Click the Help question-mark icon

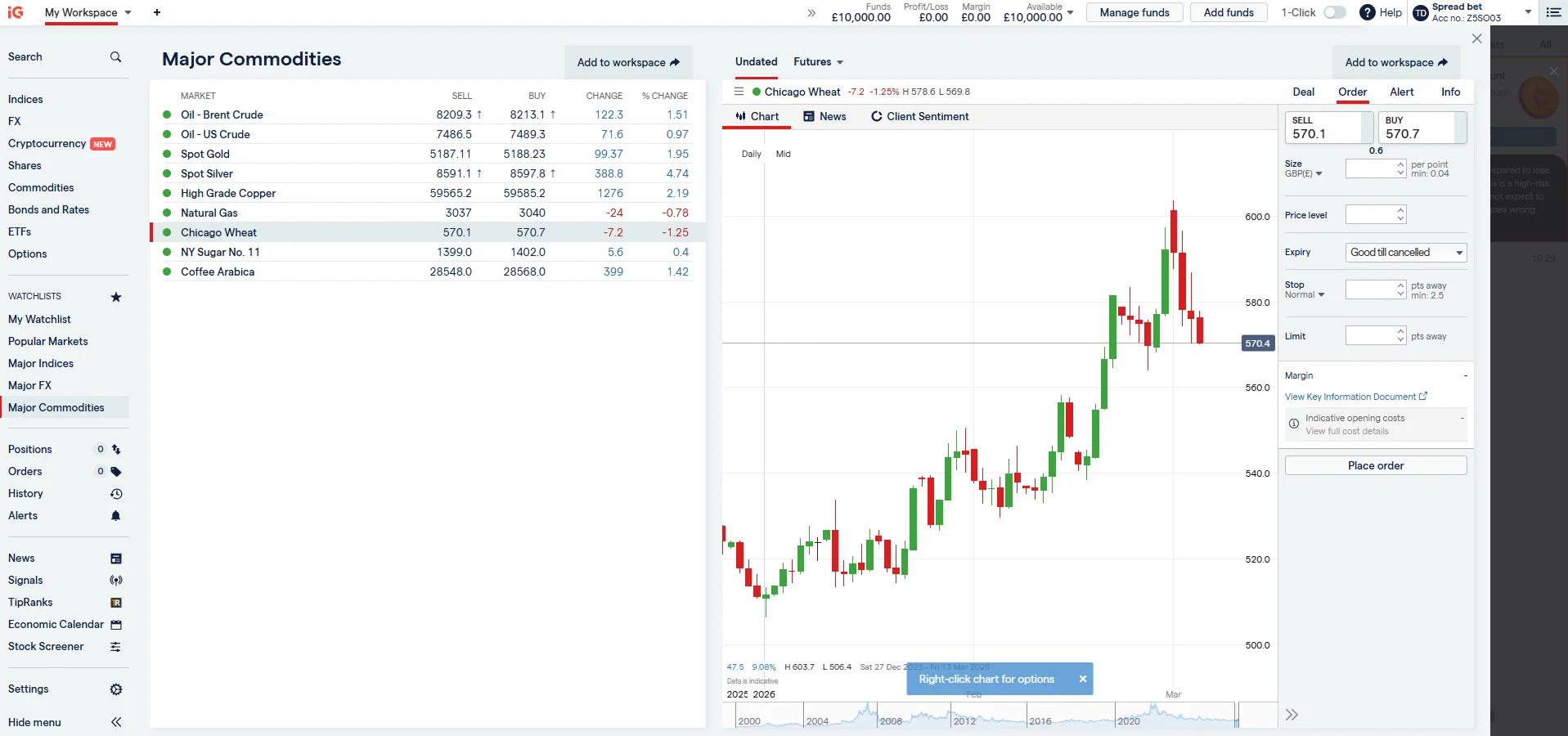pyautogui.click(x=1366, y=12)
